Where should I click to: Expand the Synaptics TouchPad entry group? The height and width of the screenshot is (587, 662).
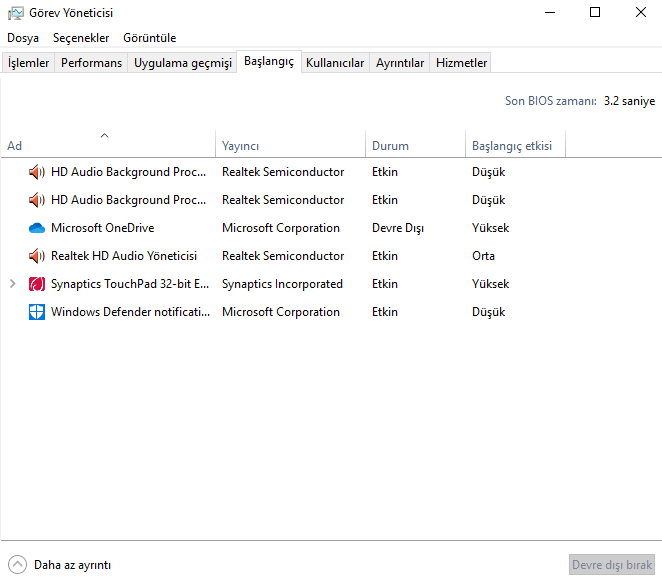point(13,284)
